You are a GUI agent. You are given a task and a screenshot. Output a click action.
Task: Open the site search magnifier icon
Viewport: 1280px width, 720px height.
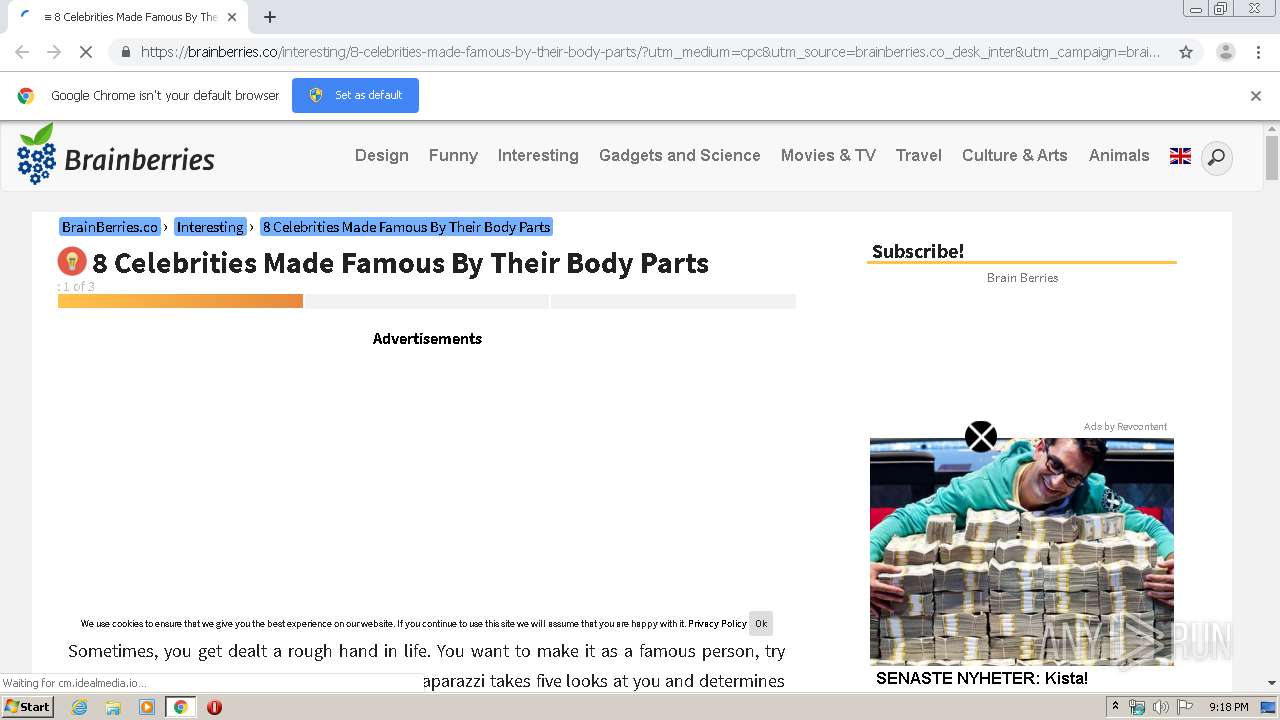(x=1216, y=157)
